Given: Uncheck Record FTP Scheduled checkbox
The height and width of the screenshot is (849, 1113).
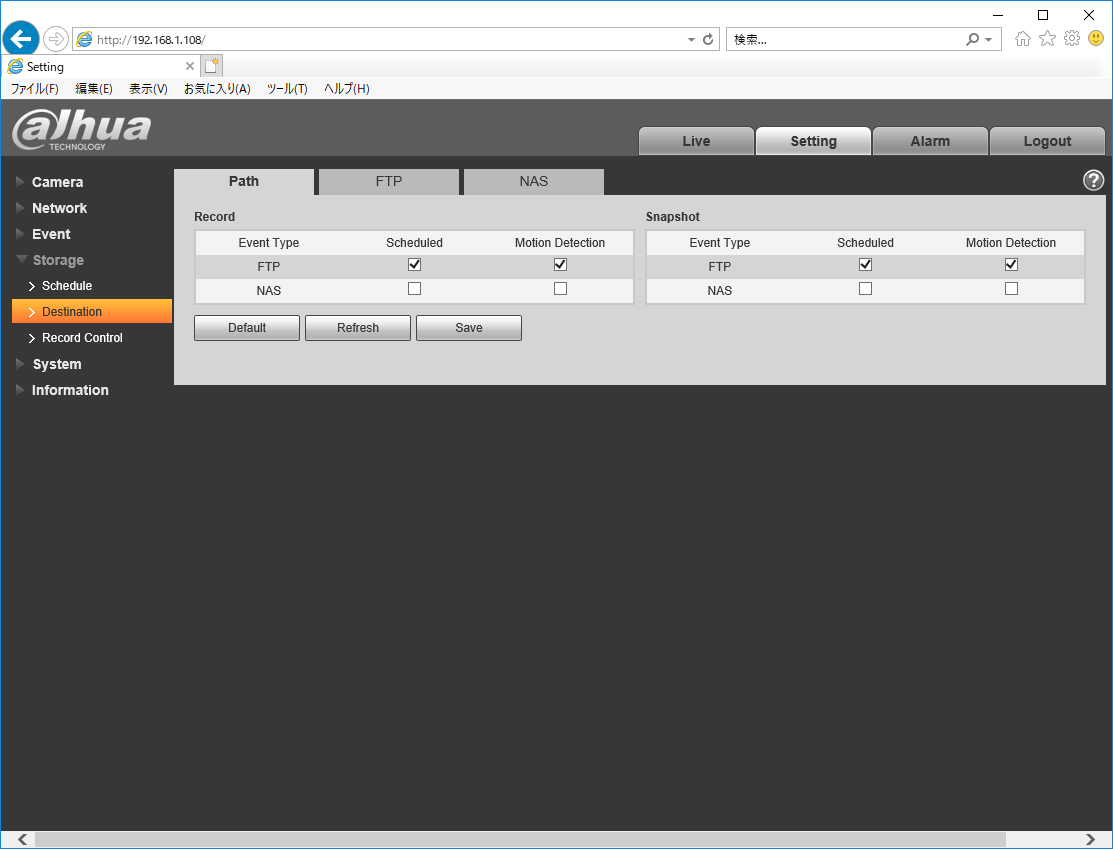Looking at the screenshot, I should 415,265.
